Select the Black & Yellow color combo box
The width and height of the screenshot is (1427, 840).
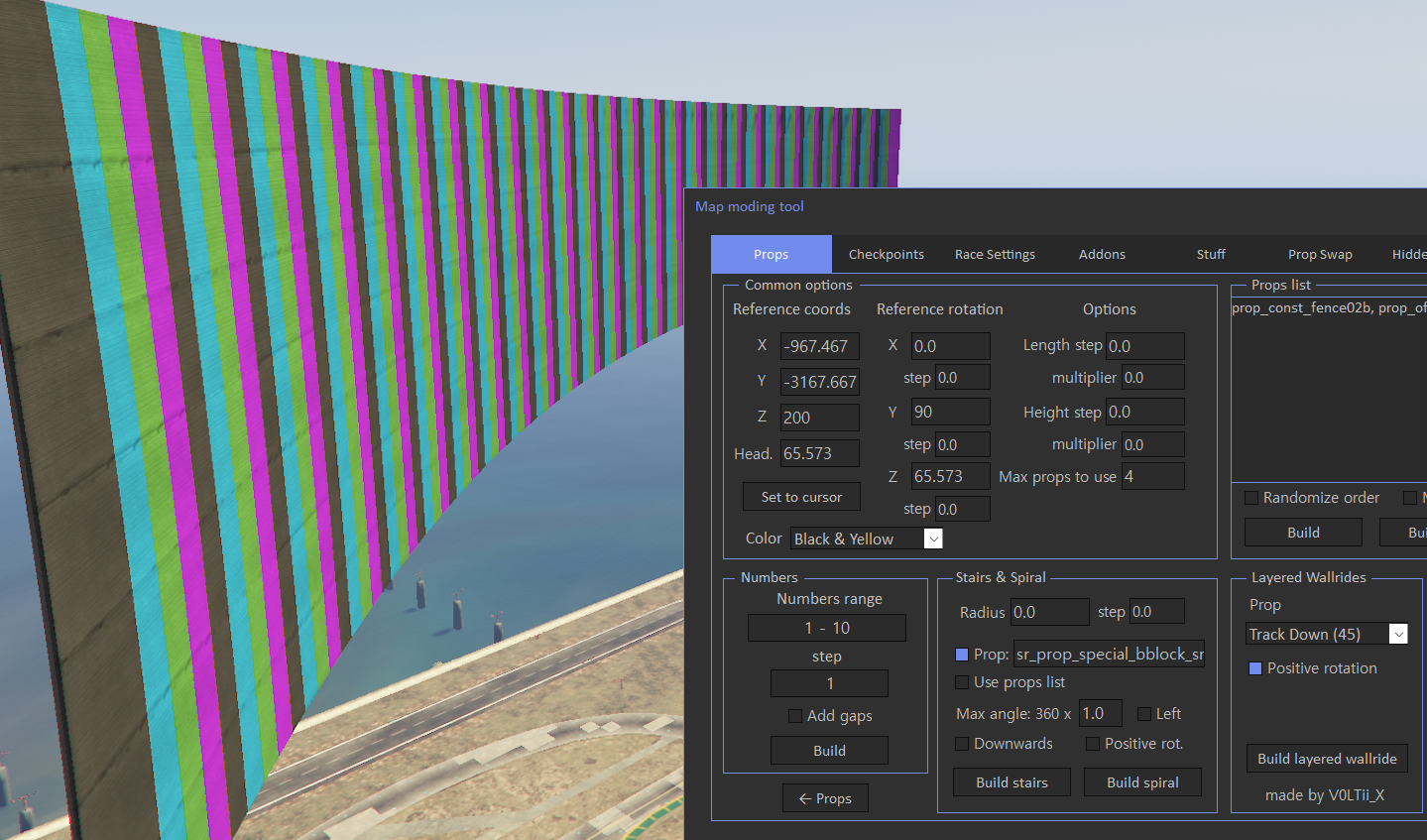tap(867, 539)
